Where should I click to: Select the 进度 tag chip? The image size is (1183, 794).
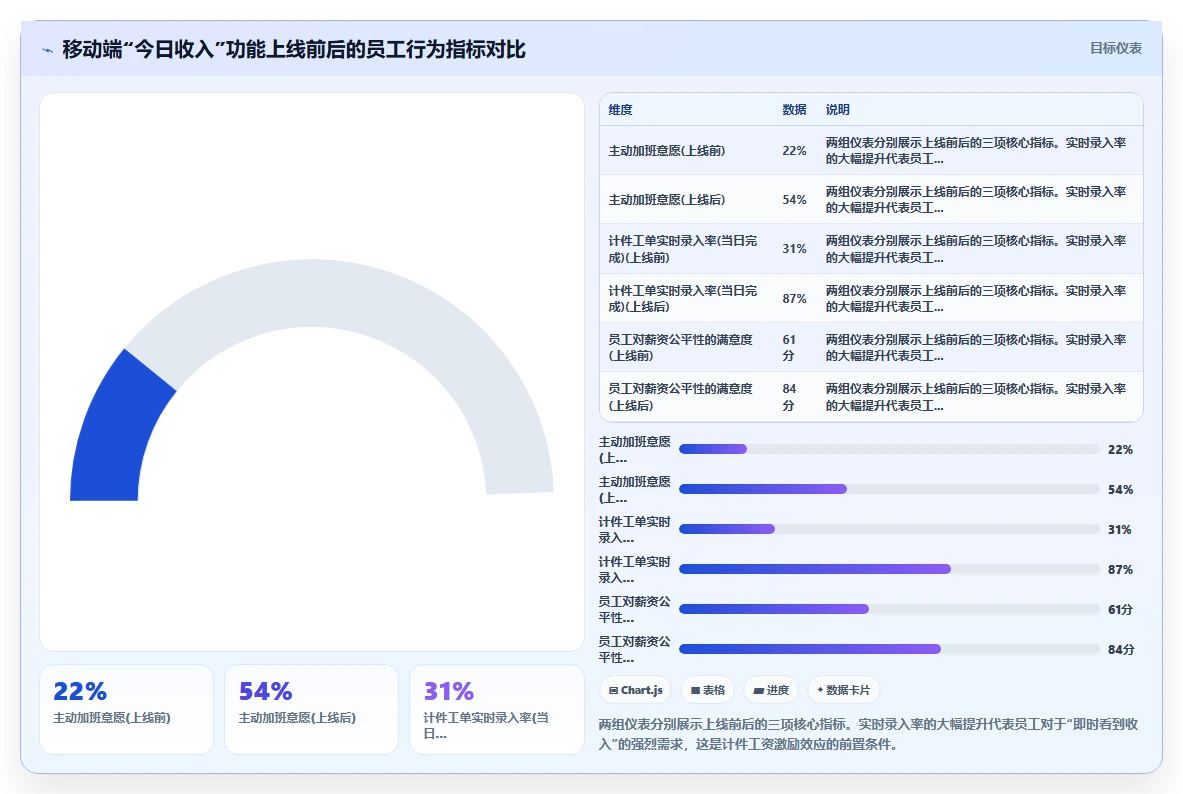[771, 690]
